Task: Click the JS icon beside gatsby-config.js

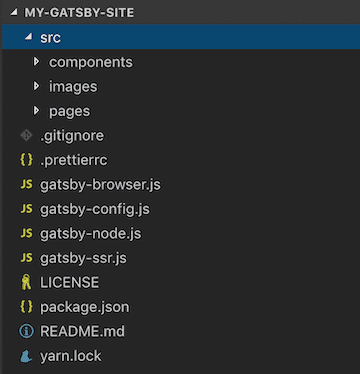Action: coord(26,209)
